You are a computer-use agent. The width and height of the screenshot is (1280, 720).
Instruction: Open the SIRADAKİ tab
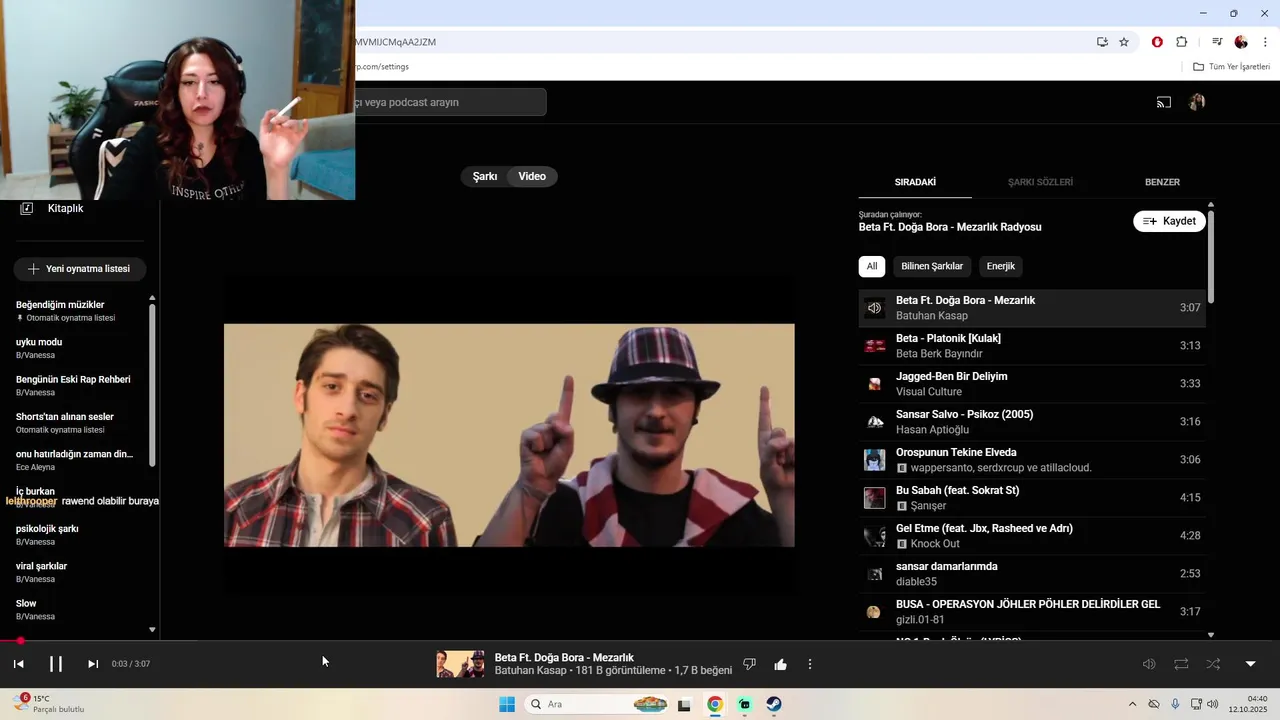click(915, 182)
